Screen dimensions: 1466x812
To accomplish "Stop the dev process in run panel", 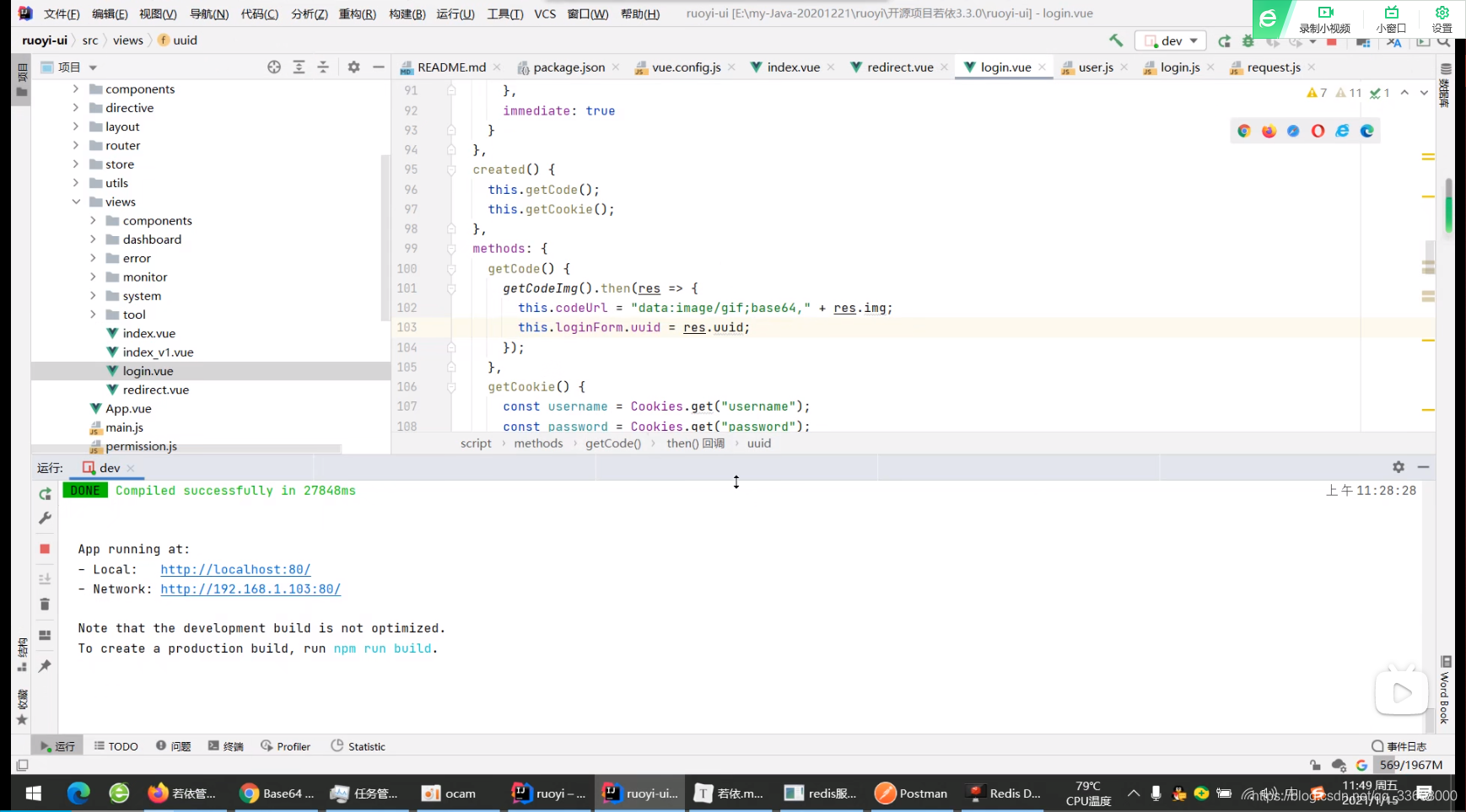I will click(x=45, y=549).
